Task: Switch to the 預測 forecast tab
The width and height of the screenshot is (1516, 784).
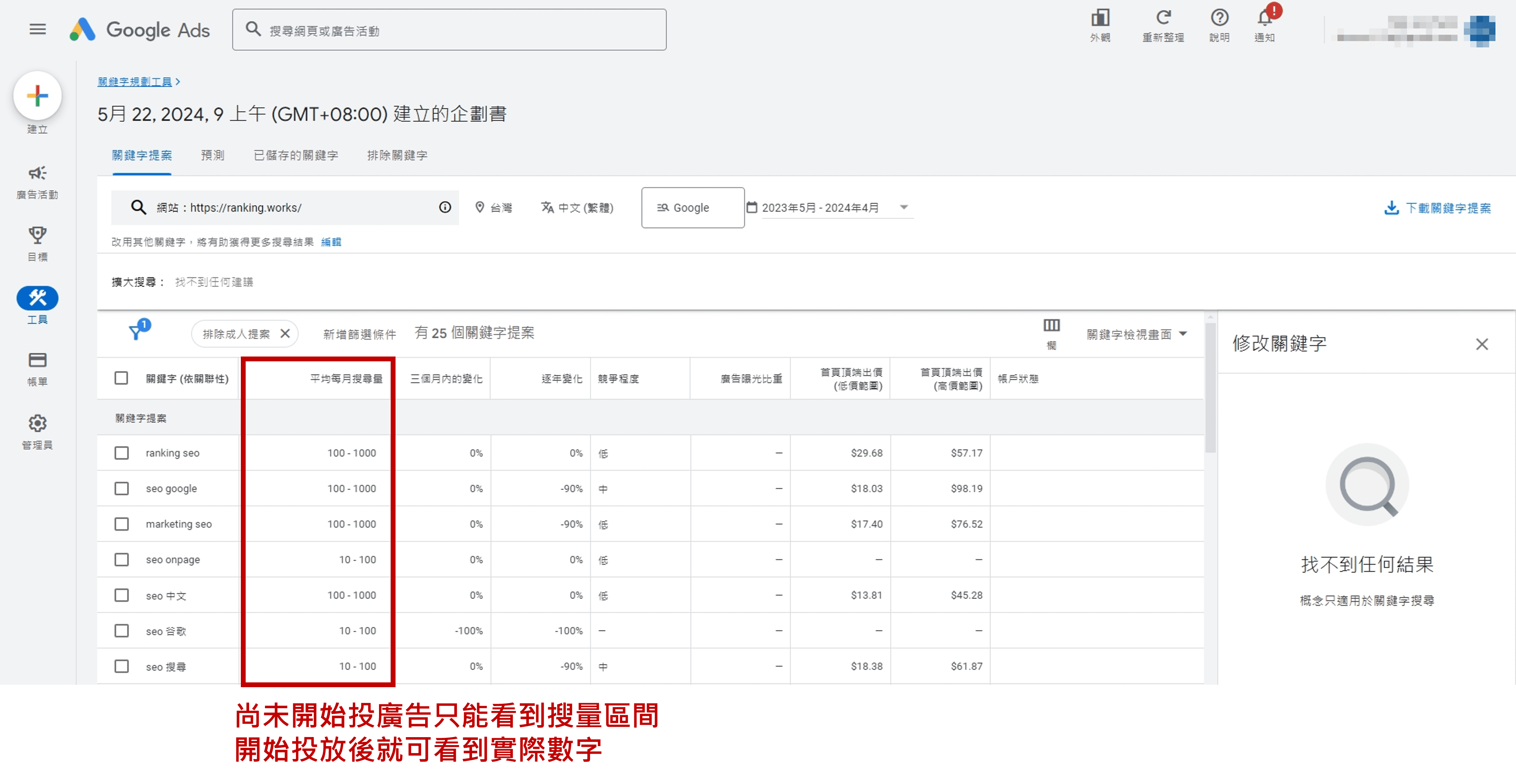Action: pos(213,155)
